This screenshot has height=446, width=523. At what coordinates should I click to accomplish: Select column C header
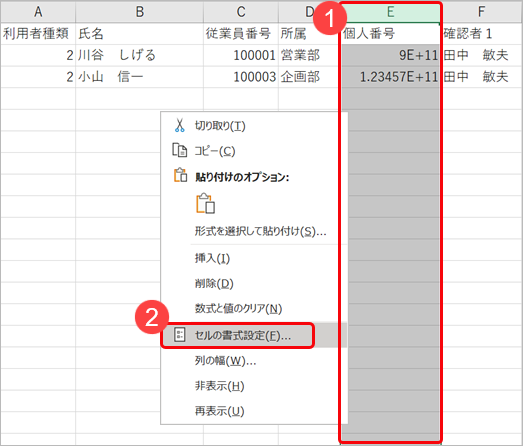[241, 12]
